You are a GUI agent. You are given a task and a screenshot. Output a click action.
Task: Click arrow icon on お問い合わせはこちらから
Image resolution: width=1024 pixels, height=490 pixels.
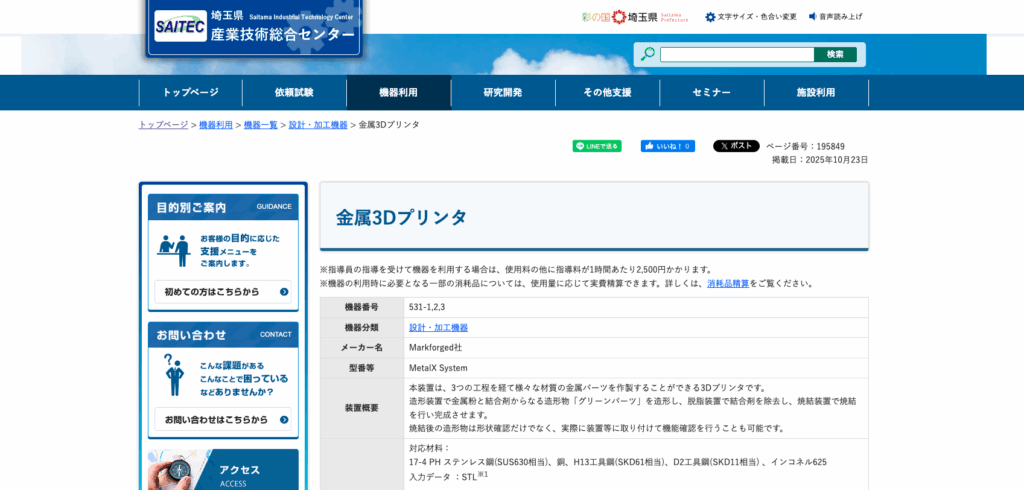(x=284, y=419)
